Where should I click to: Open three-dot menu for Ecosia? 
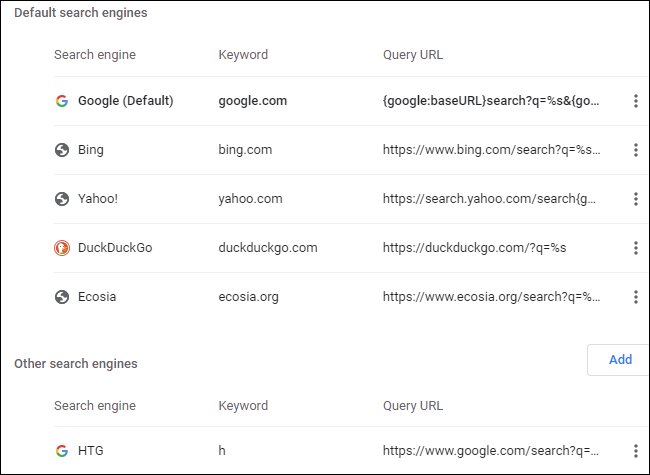[x=635, y=297]
